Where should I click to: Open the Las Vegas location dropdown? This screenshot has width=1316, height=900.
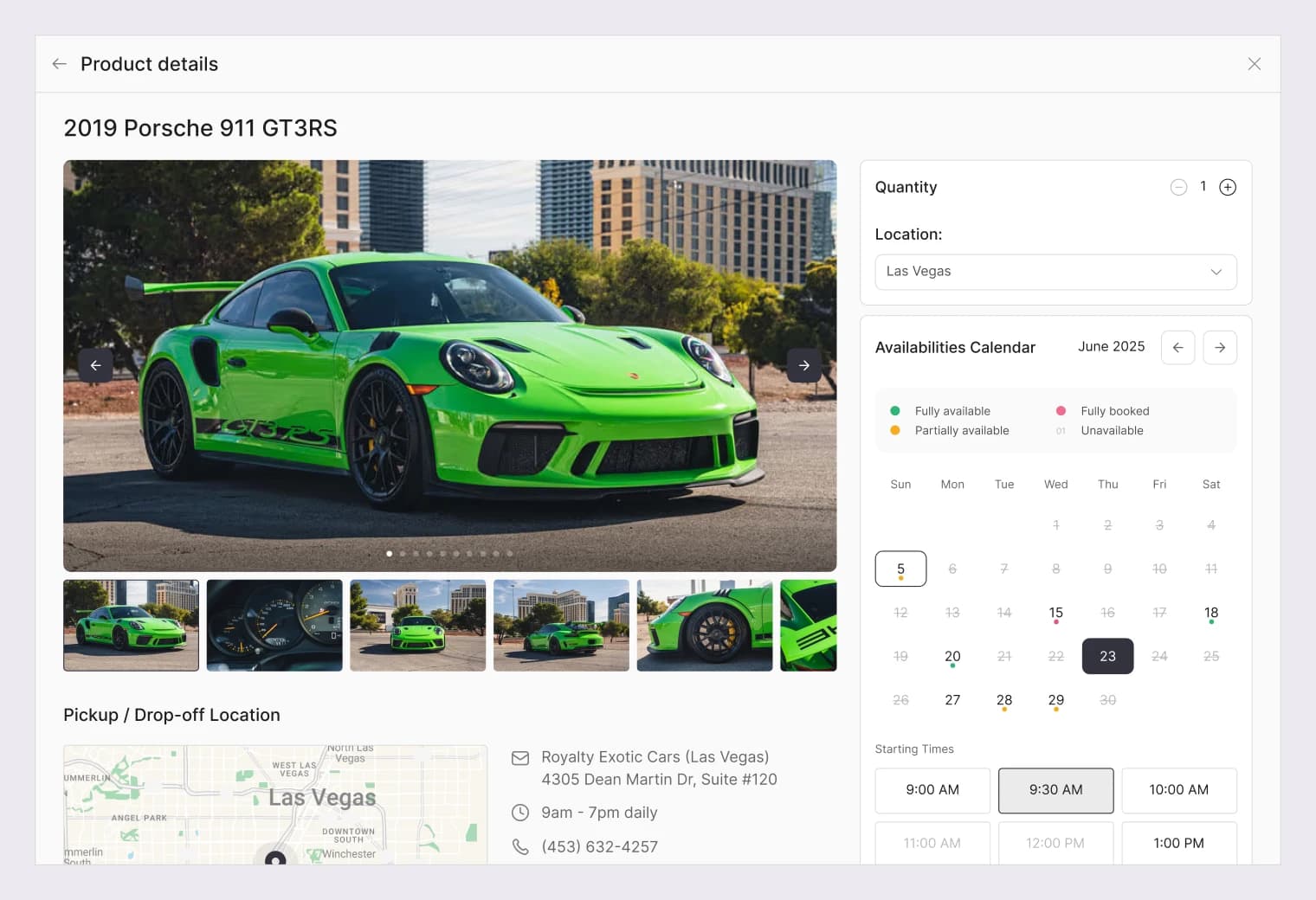(1055, 272)
